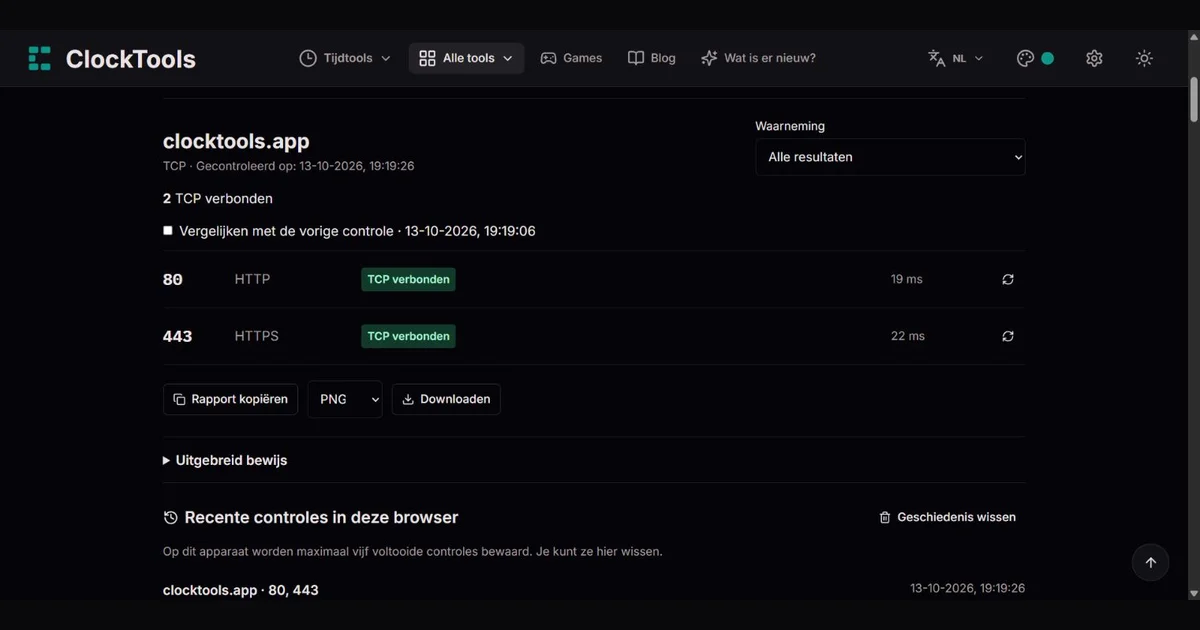This screenshot has width=1200, height=630.
Task: Click the sparkle icon beside Wat is er nieuw
Action: (709, 58)
